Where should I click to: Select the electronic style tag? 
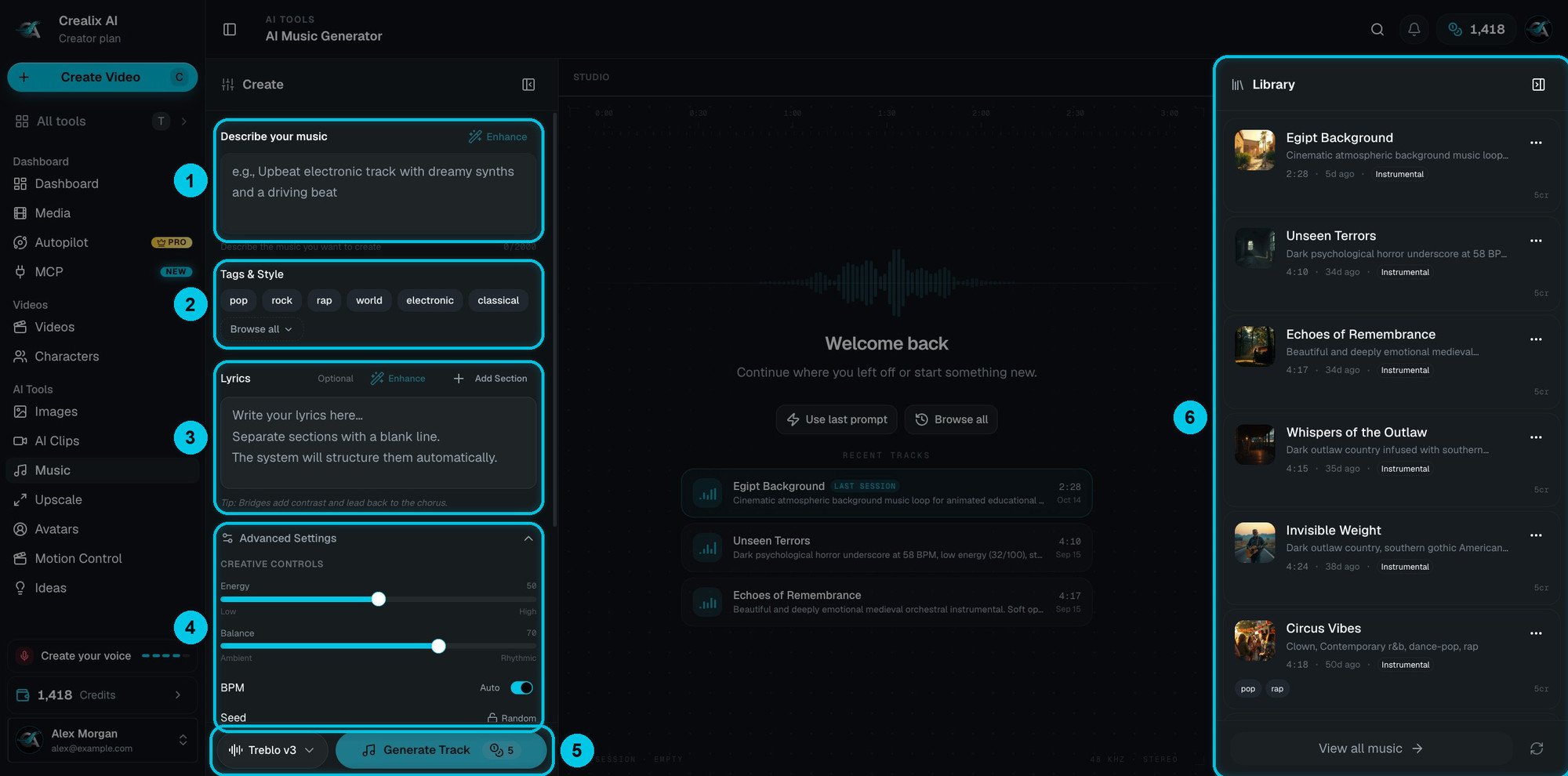click(x=430, y=300)
